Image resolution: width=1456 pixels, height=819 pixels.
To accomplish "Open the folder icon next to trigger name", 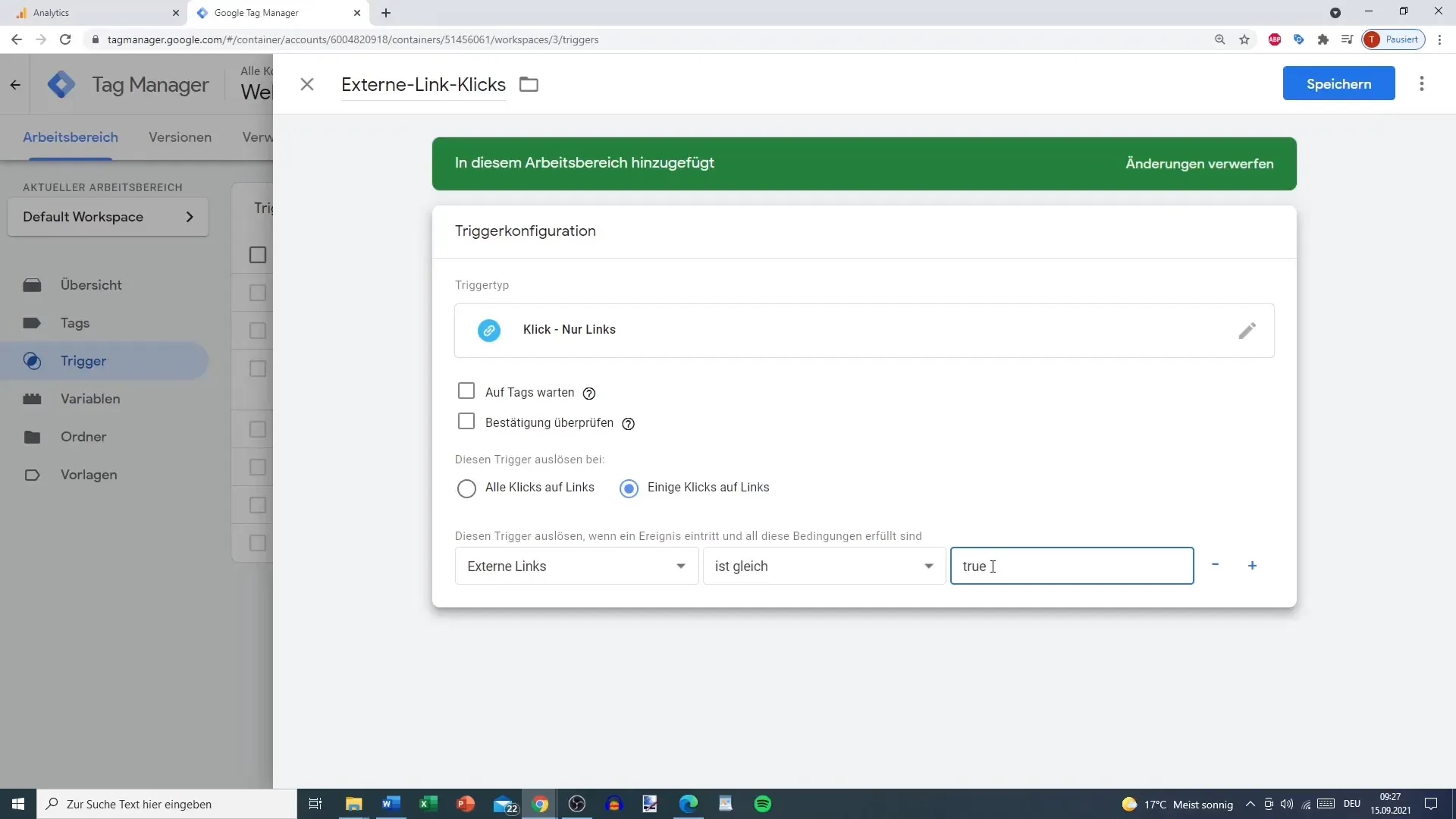I will [x=529, y=84].
